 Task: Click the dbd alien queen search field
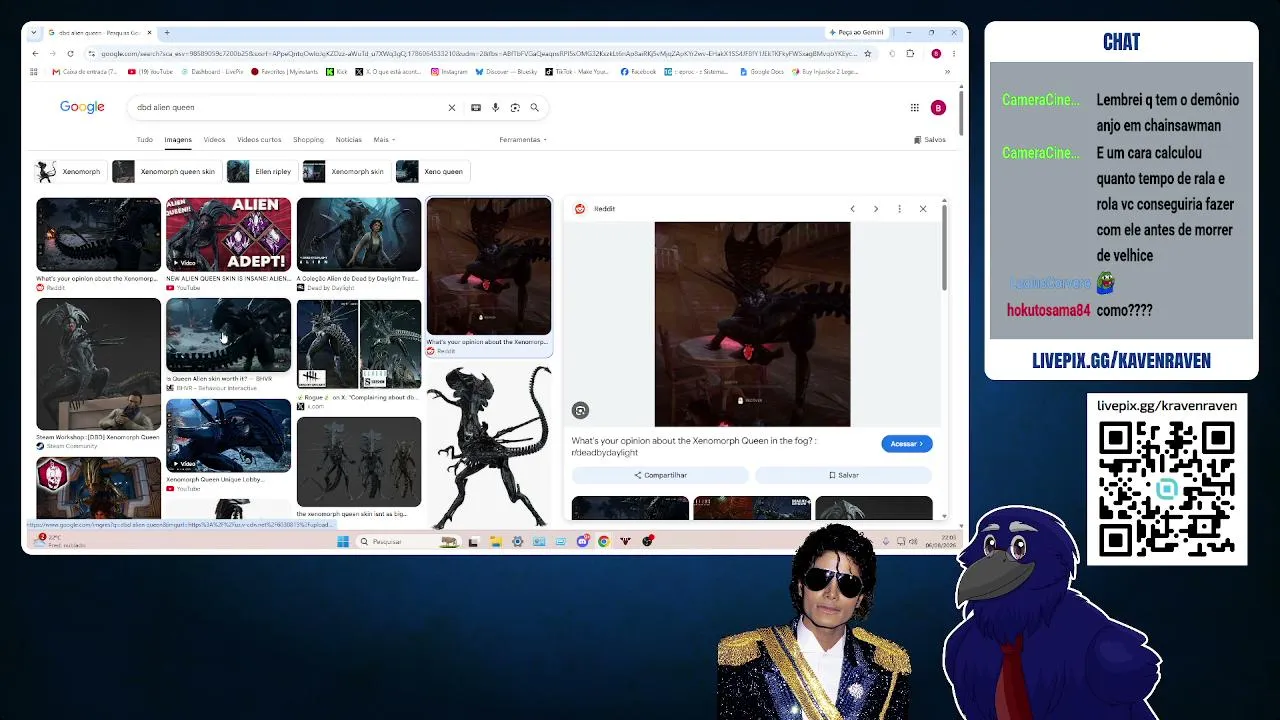[x=290, y=107]
